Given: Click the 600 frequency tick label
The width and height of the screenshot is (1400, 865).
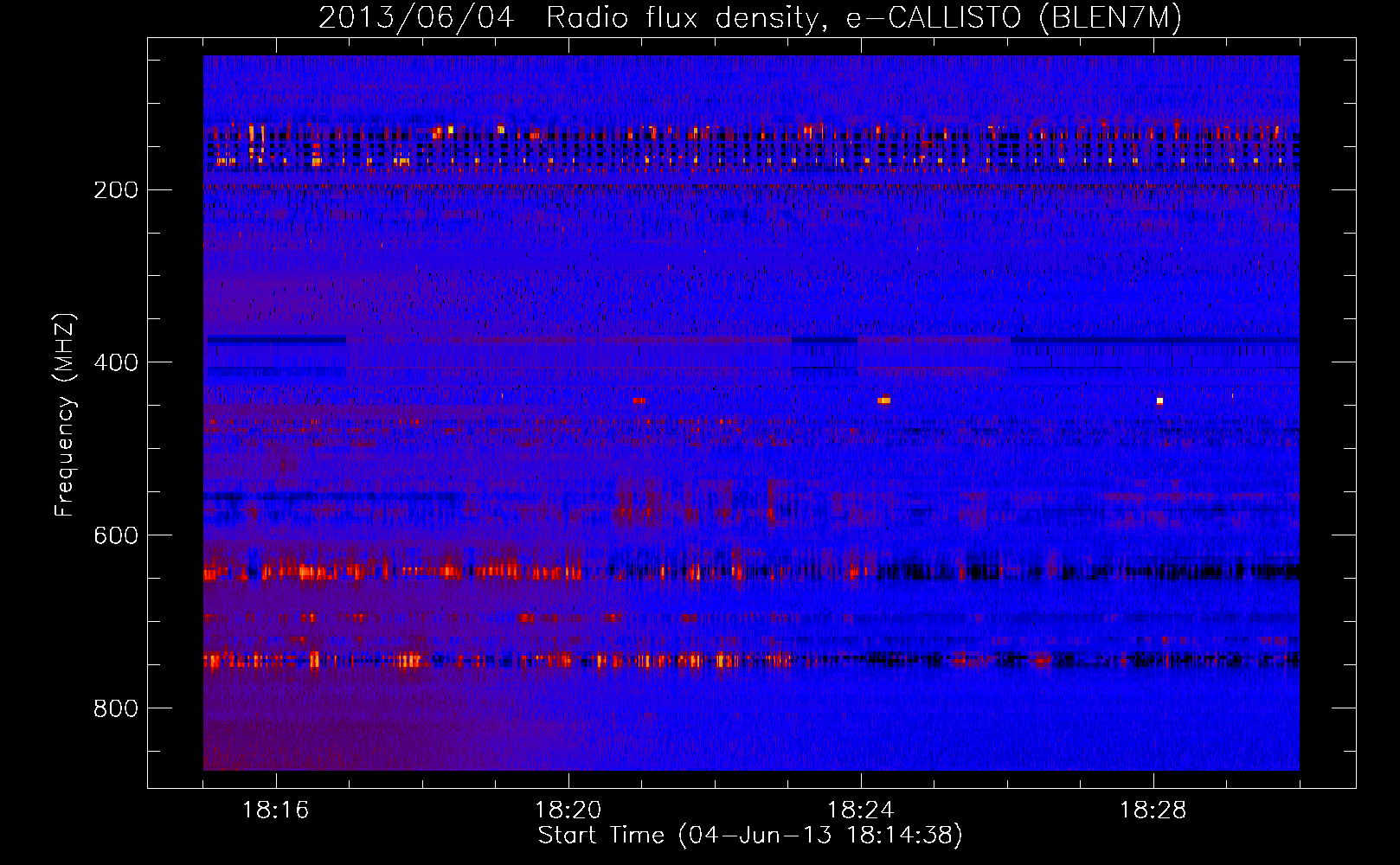Looking at the screenshot, I should [x=116, y=535].
